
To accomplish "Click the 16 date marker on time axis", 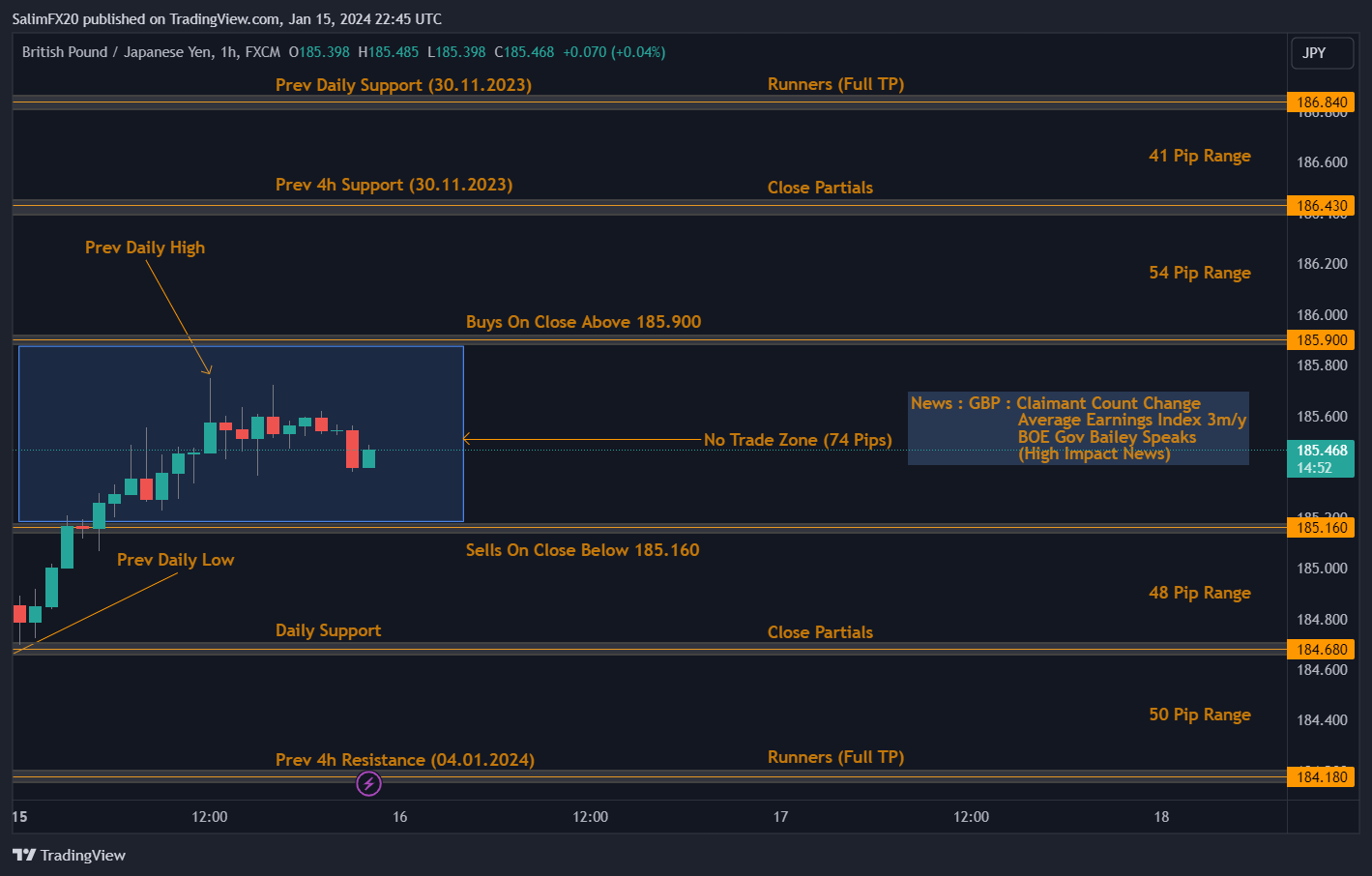I will (399, 817).
